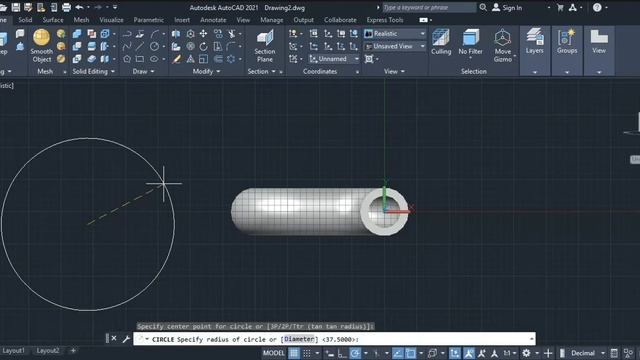
Task: Select the Line tool in Draw panel
Action: (x=140, y=47)
